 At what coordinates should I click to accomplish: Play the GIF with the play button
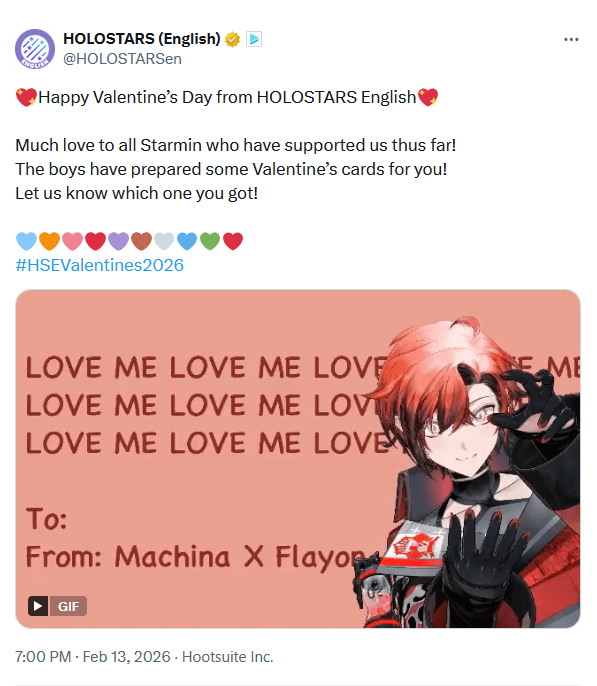point(38,606)
